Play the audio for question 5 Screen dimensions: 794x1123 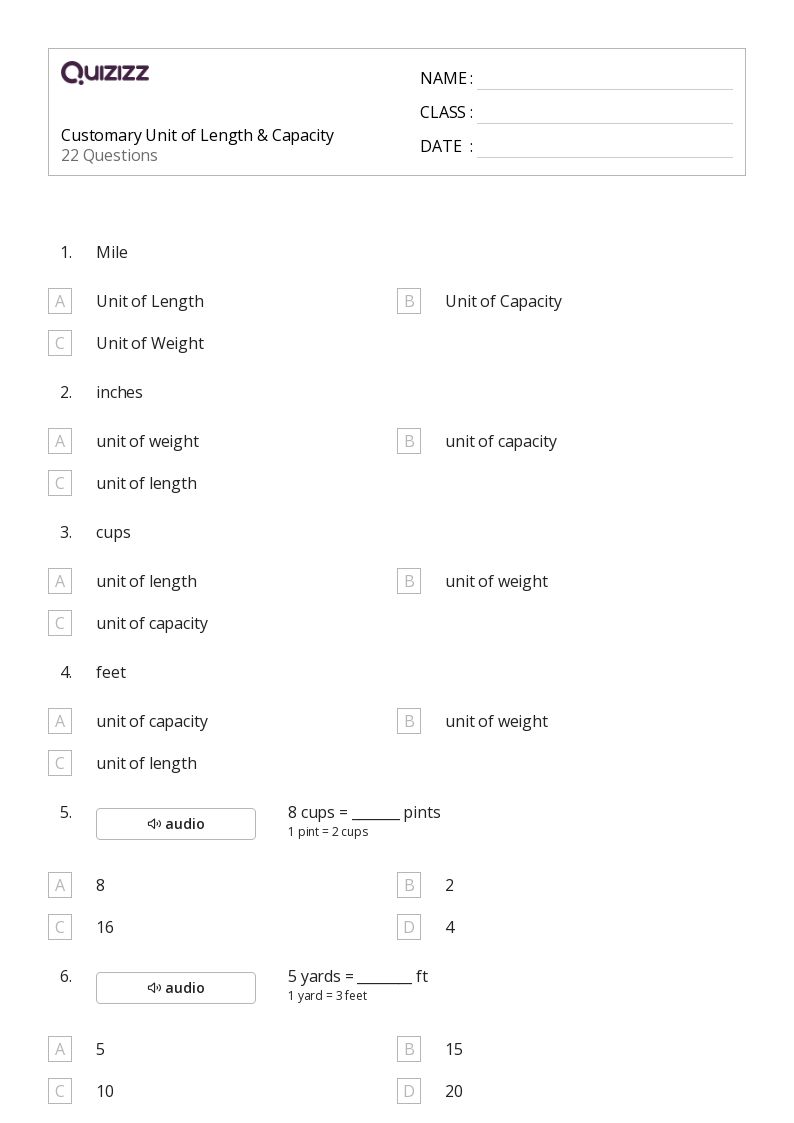[x=176, y=824]
